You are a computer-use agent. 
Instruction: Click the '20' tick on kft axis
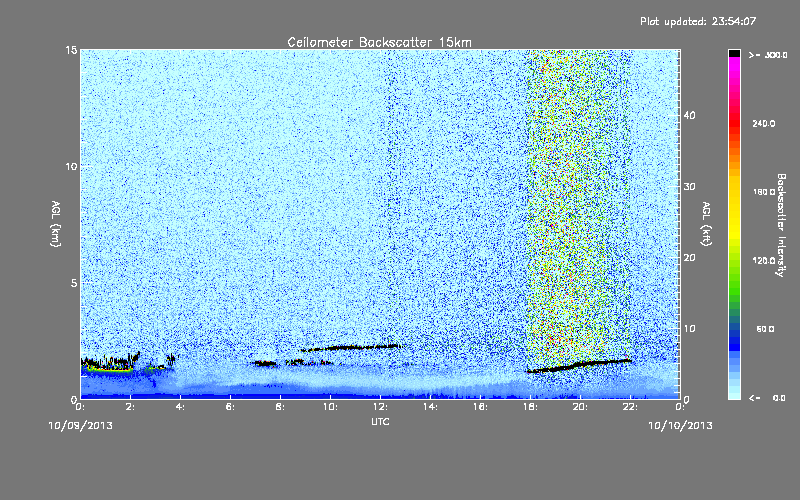coord(689,258)
